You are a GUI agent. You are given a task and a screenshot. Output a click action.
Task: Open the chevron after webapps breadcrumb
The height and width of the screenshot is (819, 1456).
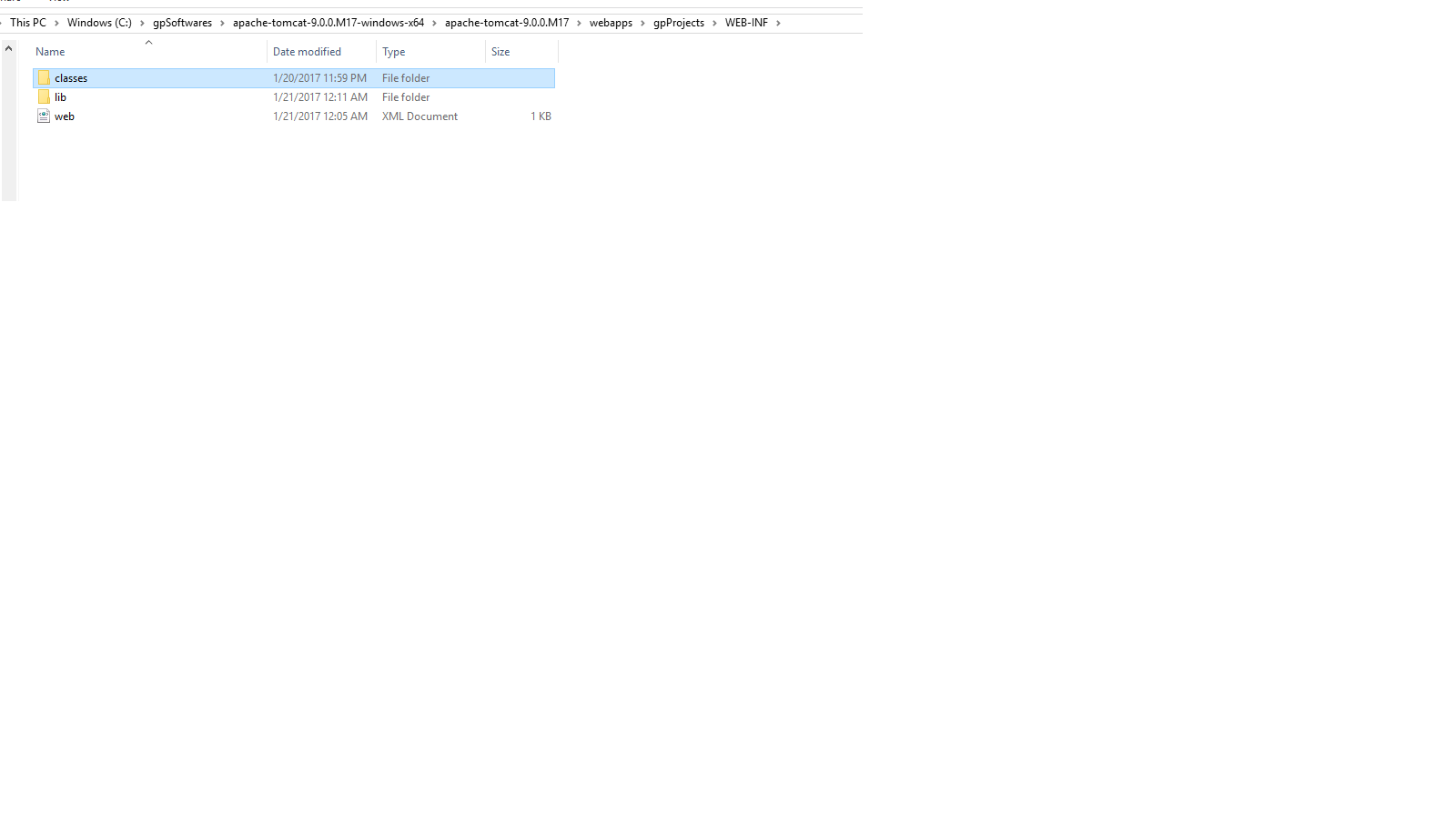(642, 23)
